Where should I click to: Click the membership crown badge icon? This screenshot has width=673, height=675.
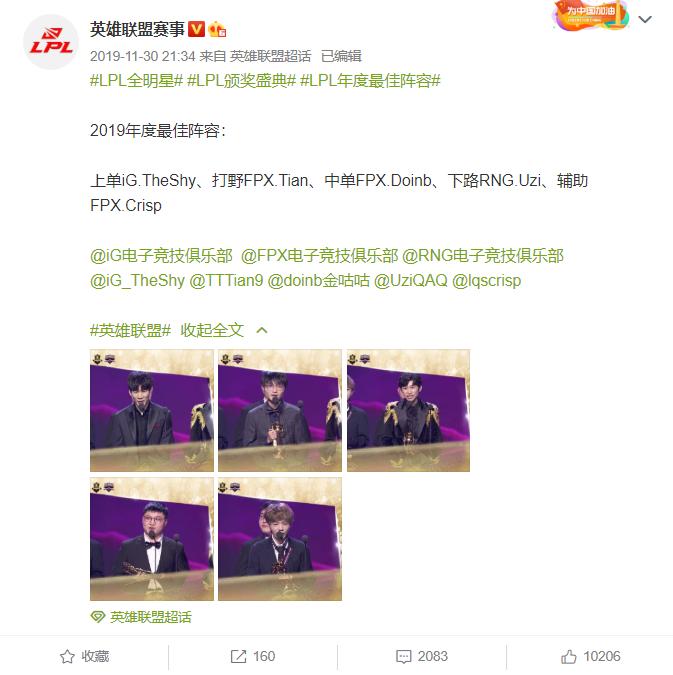click(x=217, y=30)
